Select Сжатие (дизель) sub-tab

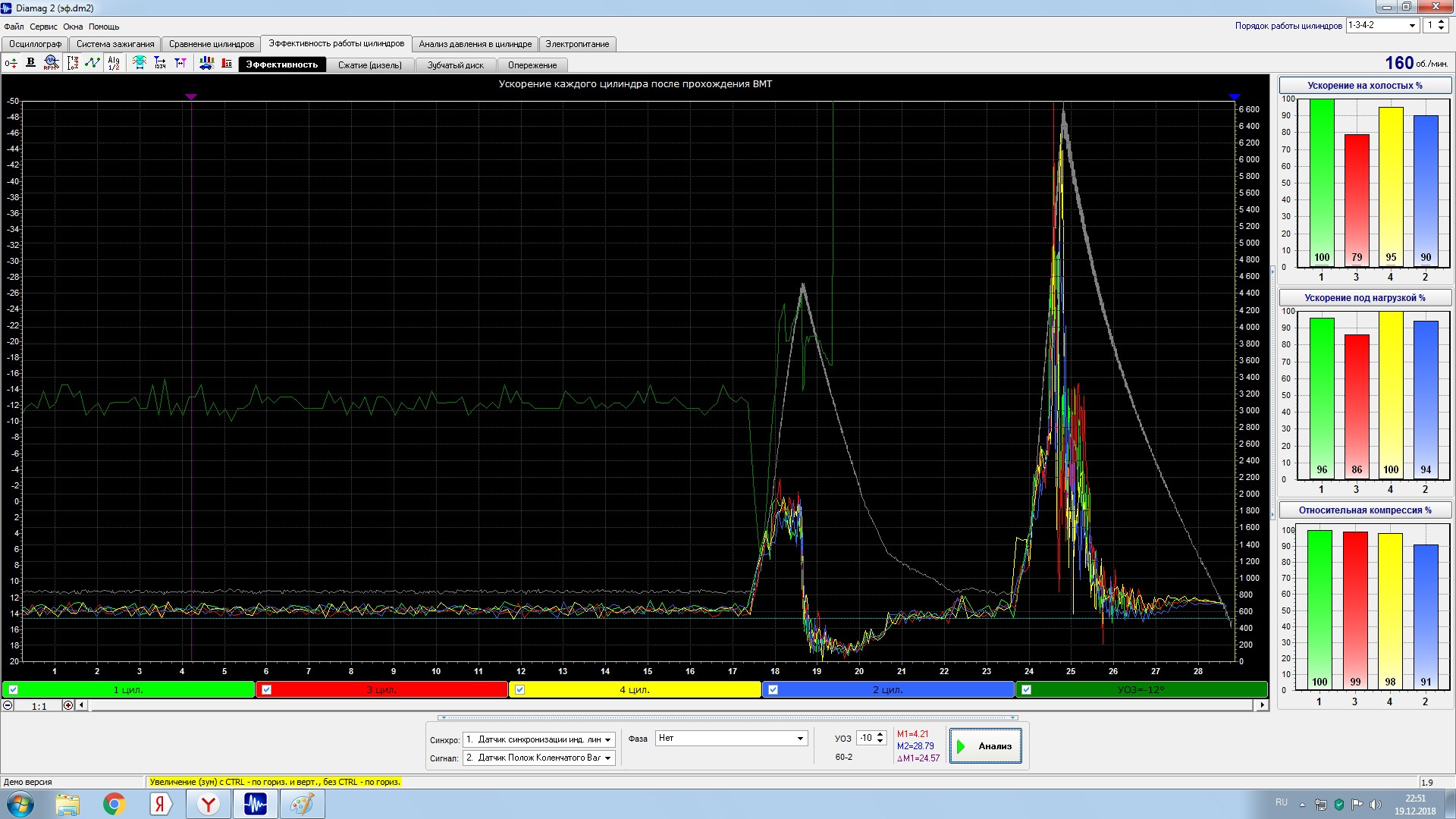(x=370, y=65)
